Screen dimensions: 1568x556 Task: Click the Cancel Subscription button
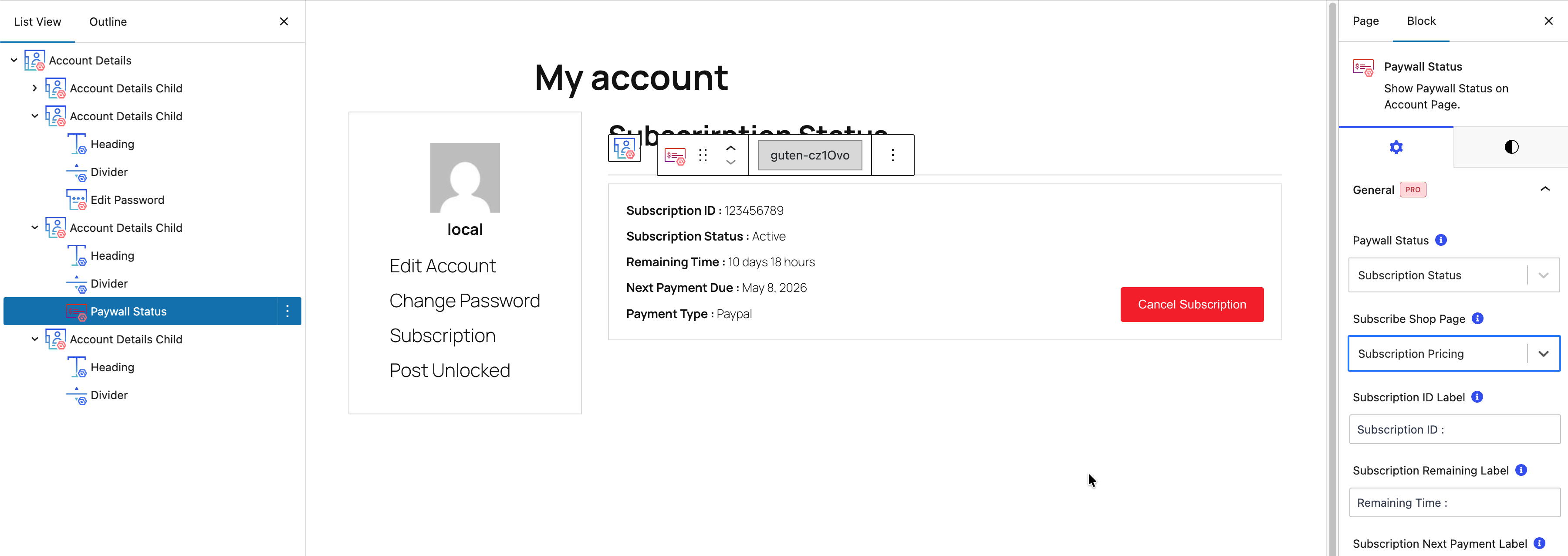pyautogui.click(x=1191, y=305)
